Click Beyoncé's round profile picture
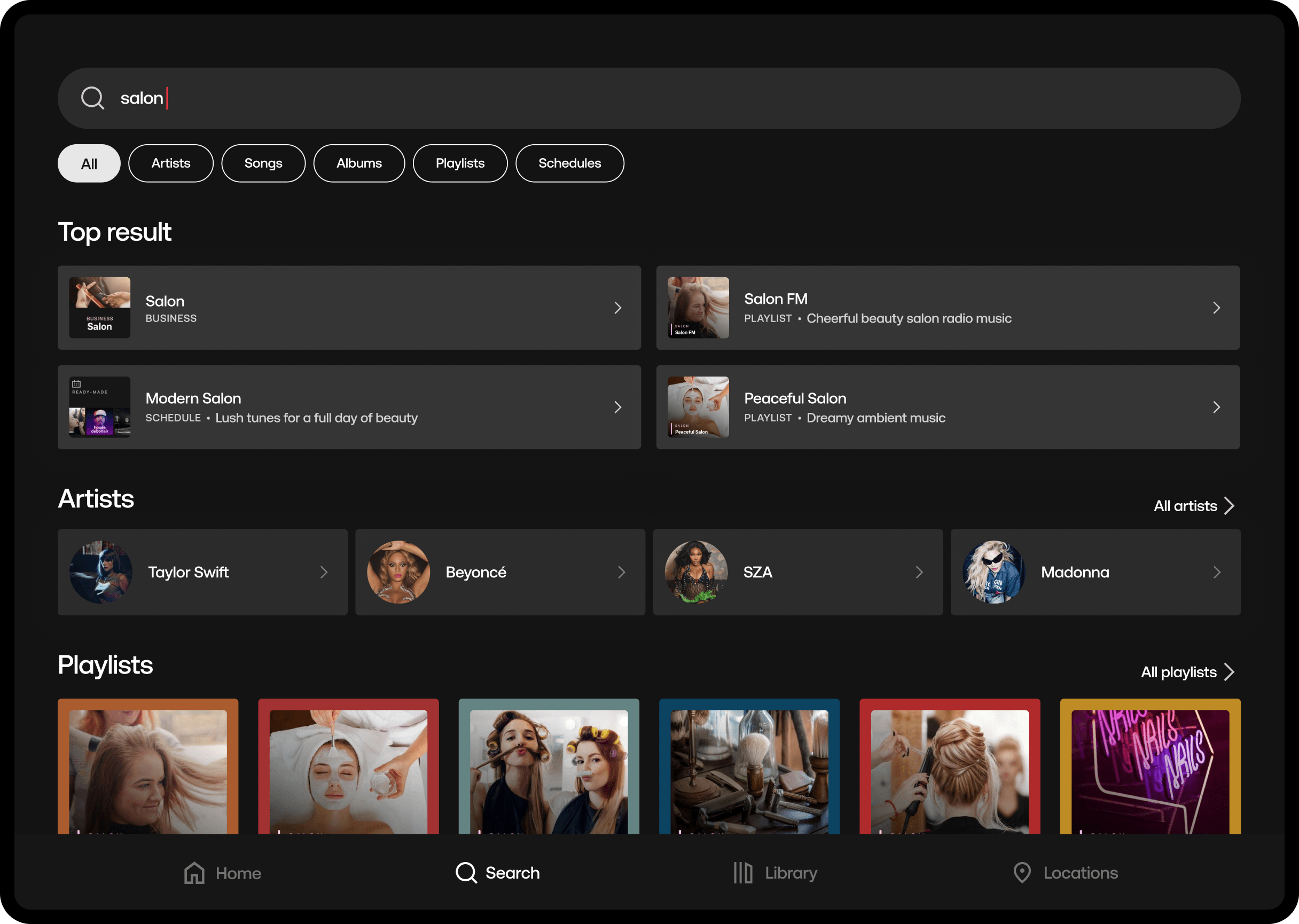The image size is (1299, 924). pyautogui.click(x=398, y=572)
